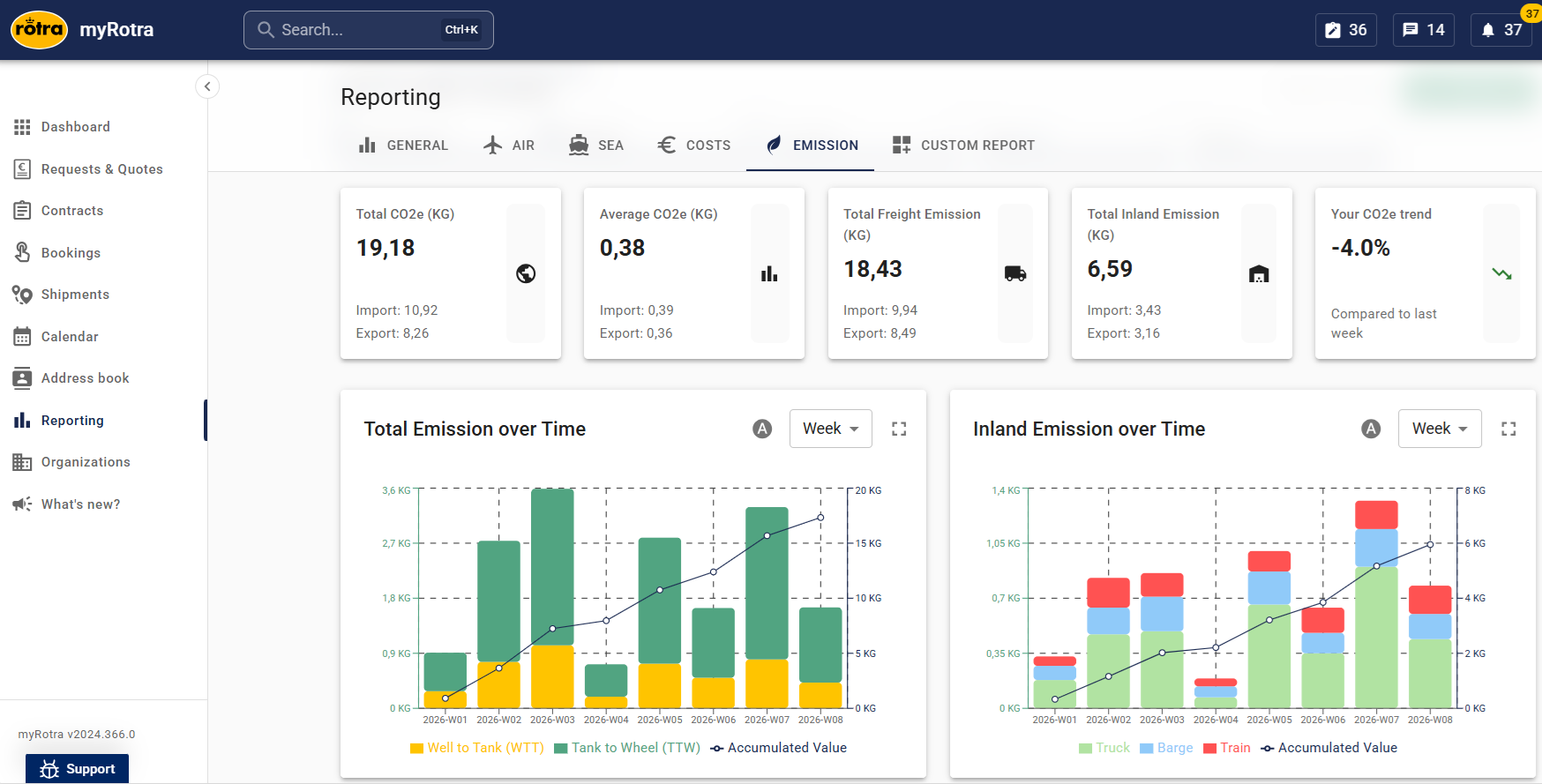Switch to the AIR reporting tab

[509, 146]
